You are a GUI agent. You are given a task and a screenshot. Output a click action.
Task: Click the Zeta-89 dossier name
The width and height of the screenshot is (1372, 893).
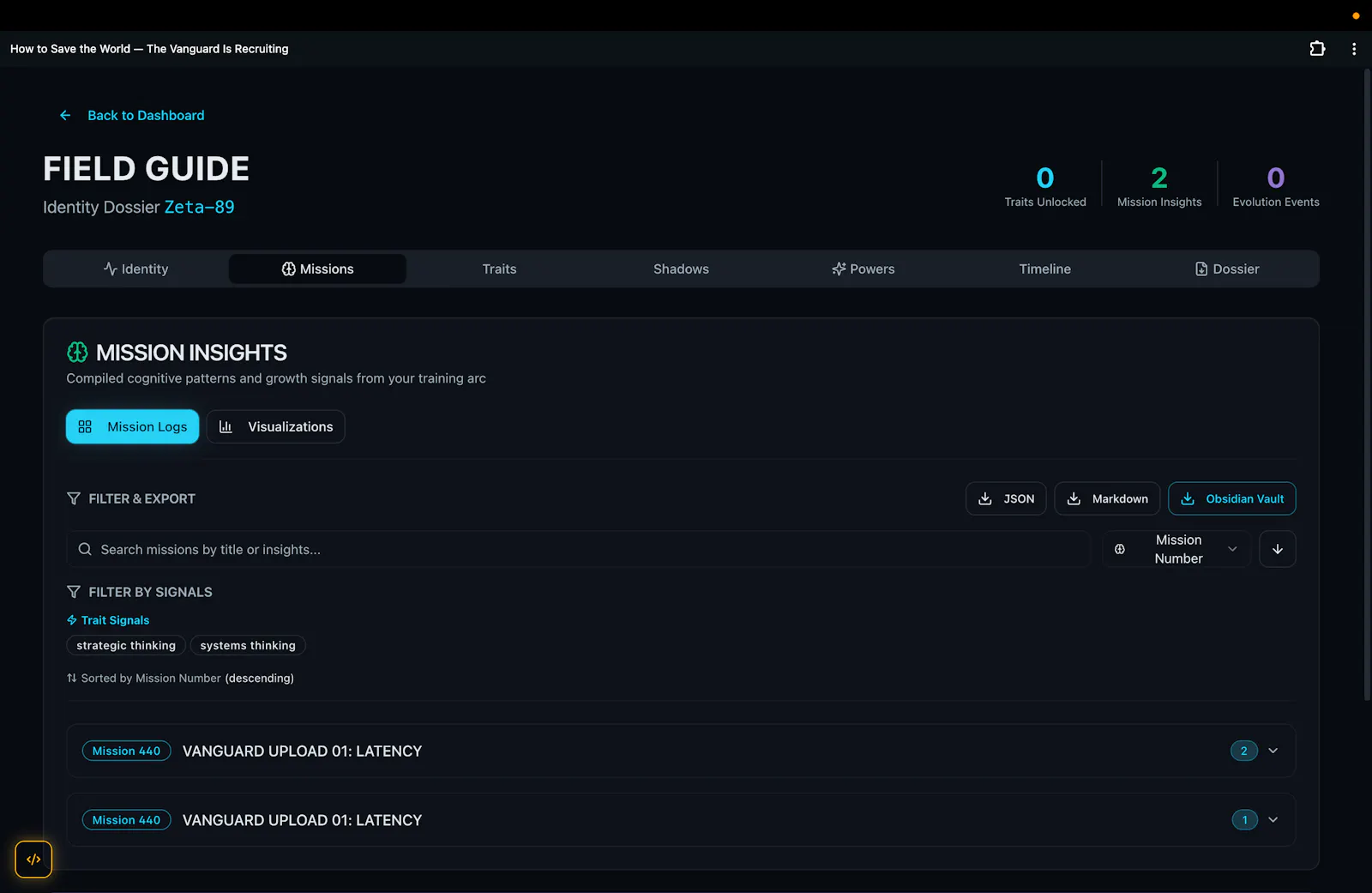coord(199,207)
